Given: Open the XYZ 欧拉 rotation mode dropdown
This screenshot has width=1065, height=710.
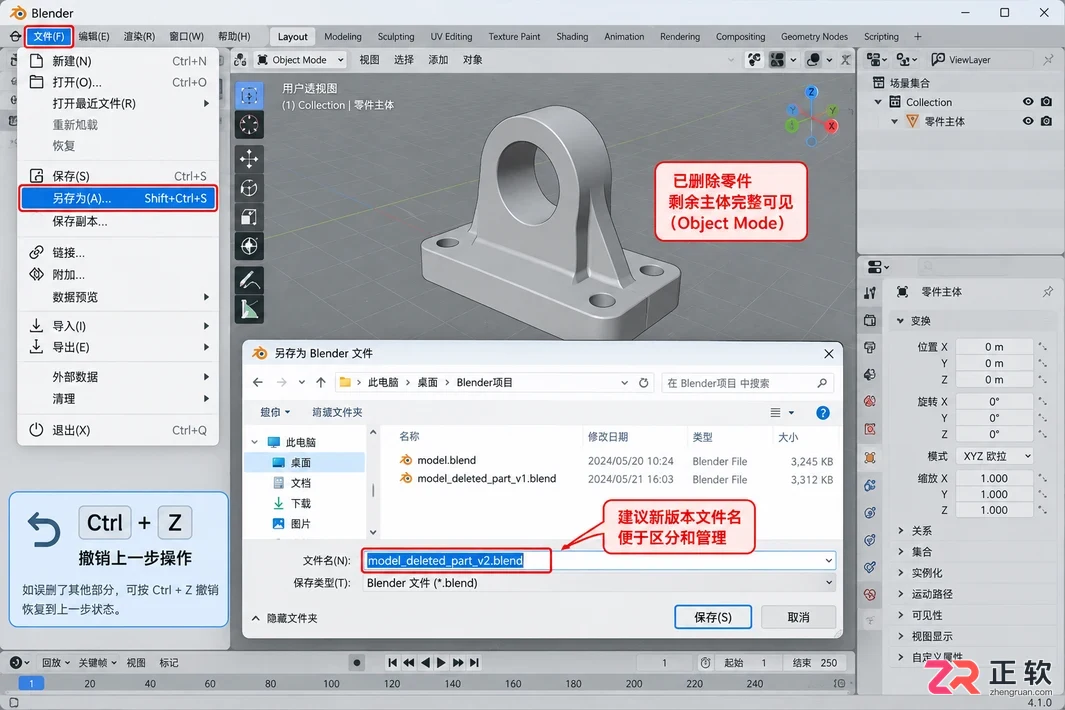Looking at the screenshot, I should [x=995, y=456].
